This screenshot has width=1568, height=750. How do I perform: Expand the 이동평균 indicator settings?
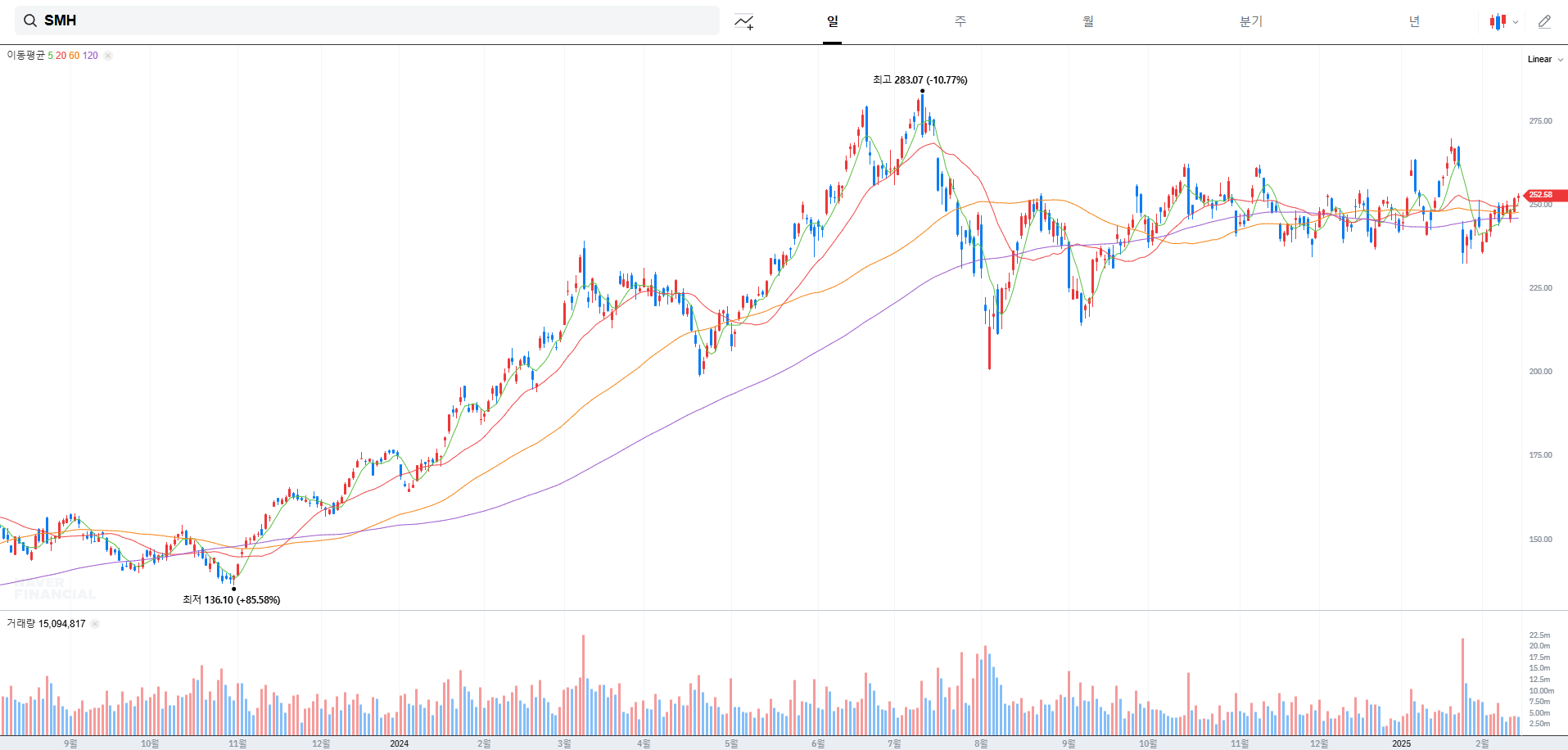(25, 55)
